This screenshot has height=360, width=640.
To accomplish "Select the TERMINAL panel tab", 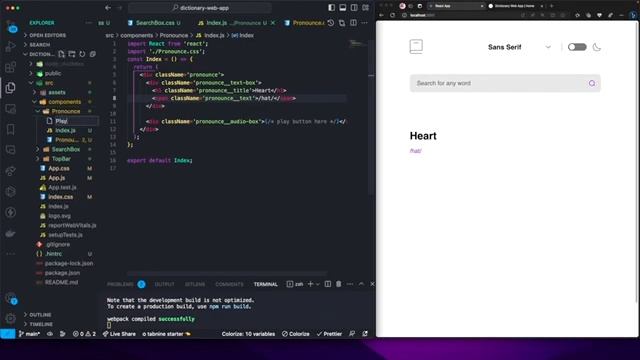I will coord(265,284).
